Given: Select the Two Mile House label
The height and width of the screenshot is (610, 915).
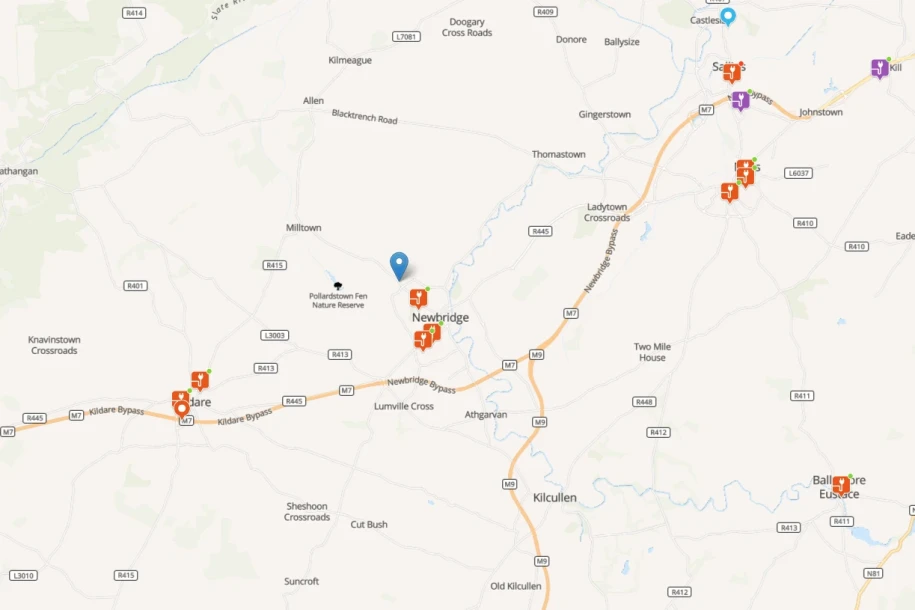Looking at the screenshot, I should click(652, 352).
